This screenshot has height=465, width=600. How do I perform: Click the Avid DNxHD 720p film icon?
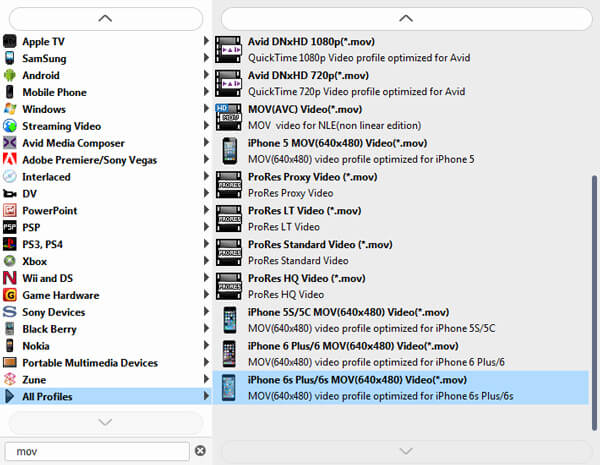tap(228, 83)
